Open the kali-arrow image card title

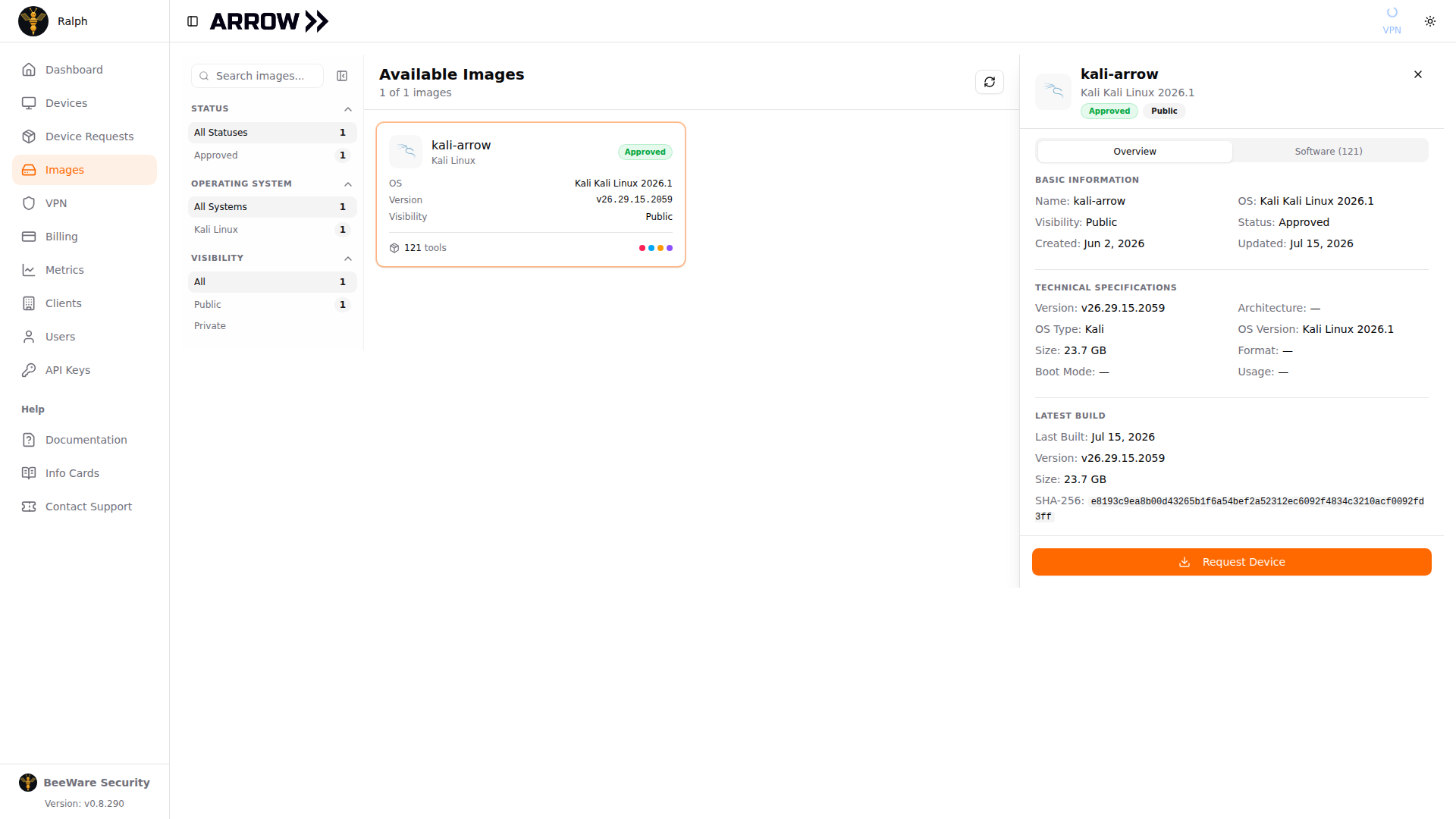click(x=461, y=145)
